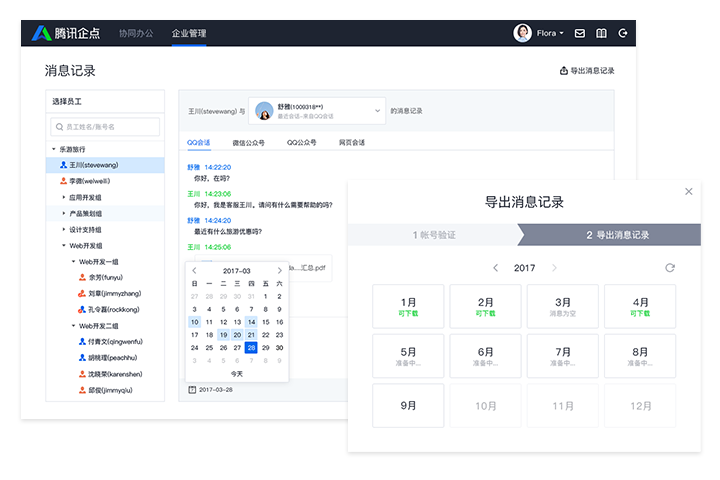Click the 8月 month tile
Image resolution: width=720 pixels, height=480 pixels.
(640, 356)
